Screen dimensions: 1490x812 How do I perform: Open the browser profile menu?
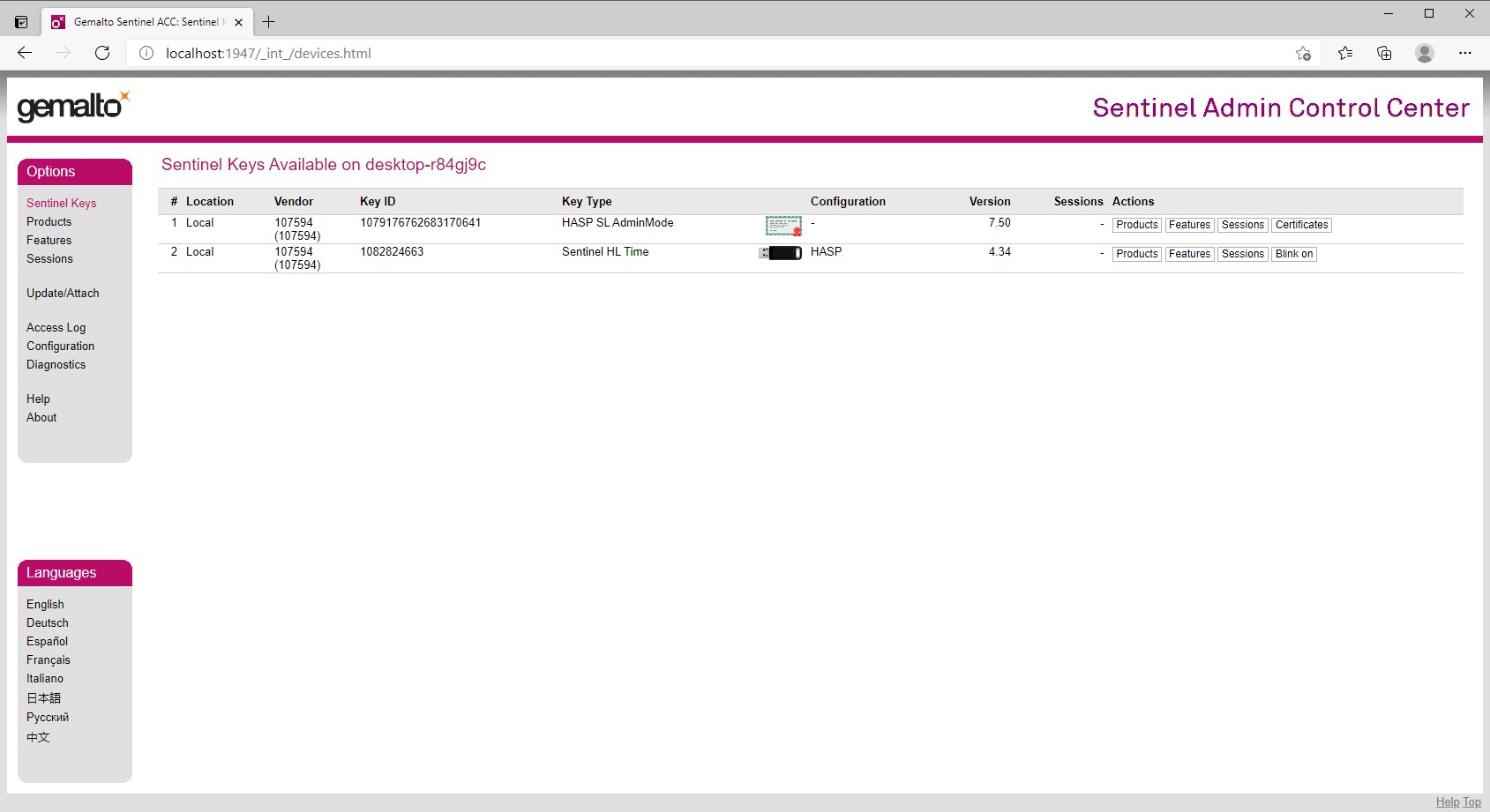(x=1425, y=53)
